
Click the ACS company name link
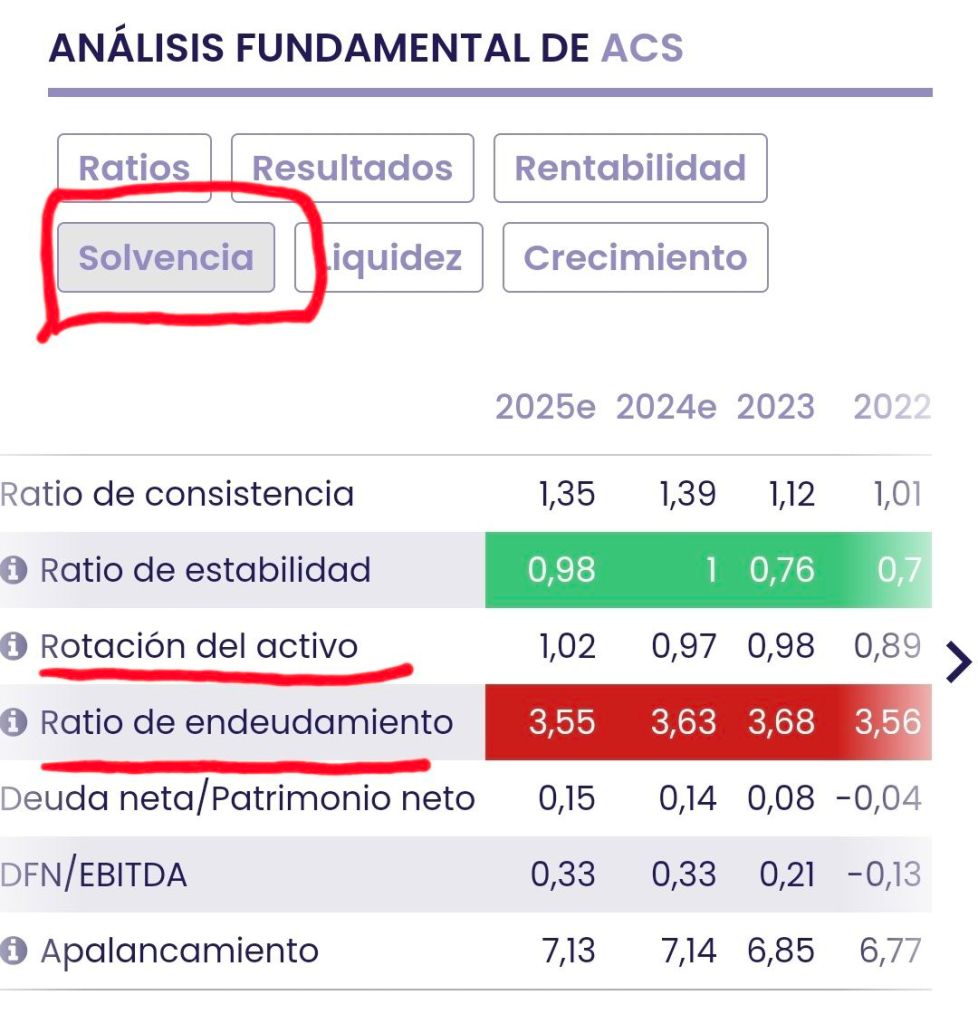click(642, 48)
